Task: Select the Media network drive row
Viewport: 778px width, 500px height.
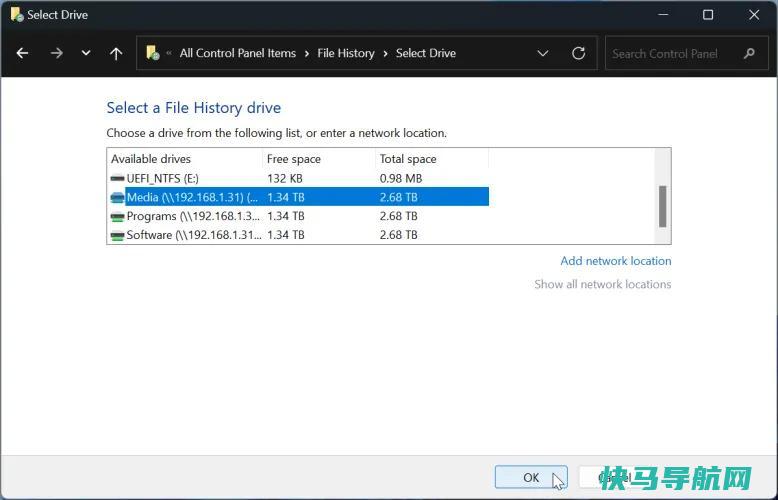Action: click(298, 197)
